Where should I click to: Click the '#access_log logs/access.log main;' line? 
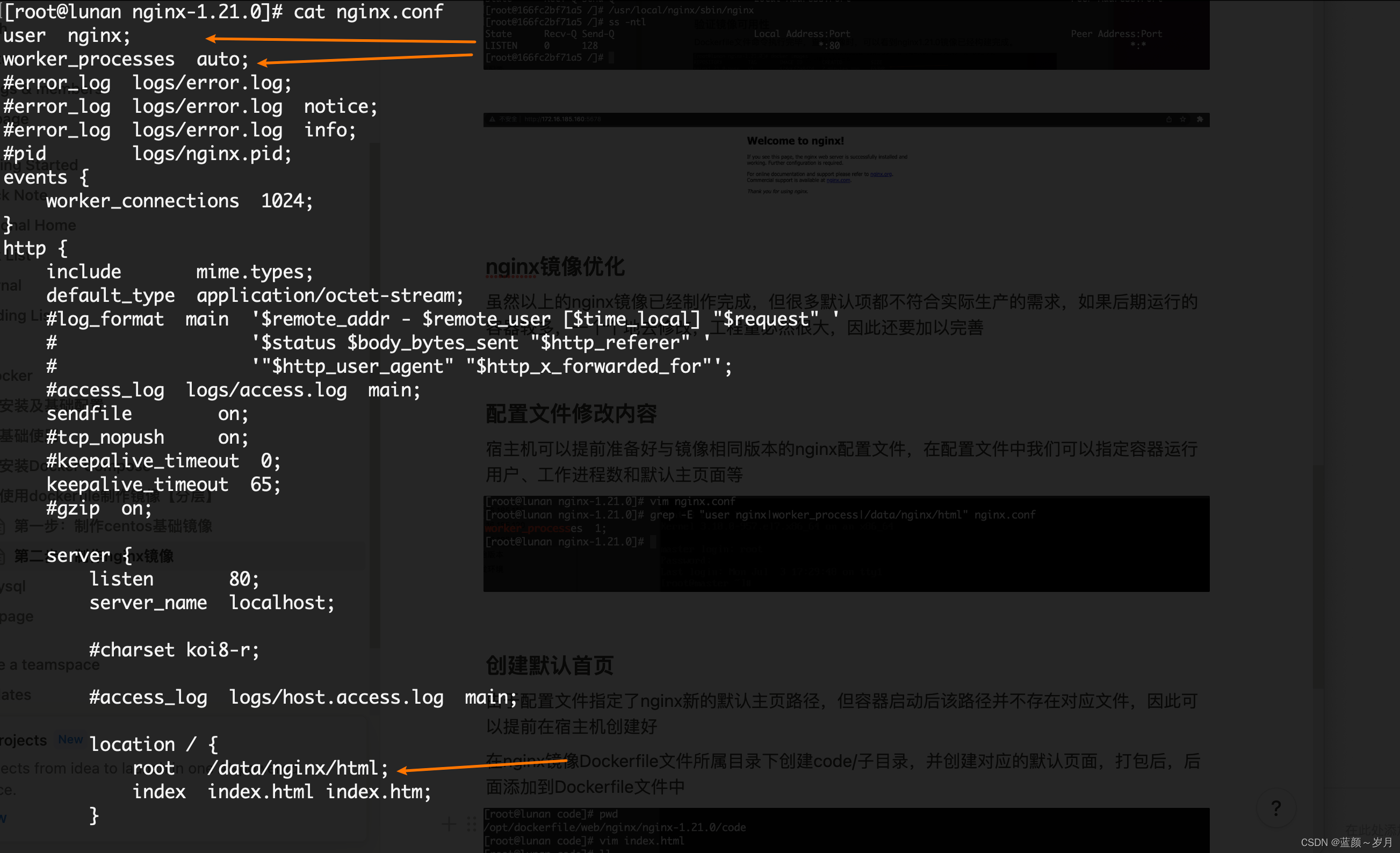(x=234, y=390)
